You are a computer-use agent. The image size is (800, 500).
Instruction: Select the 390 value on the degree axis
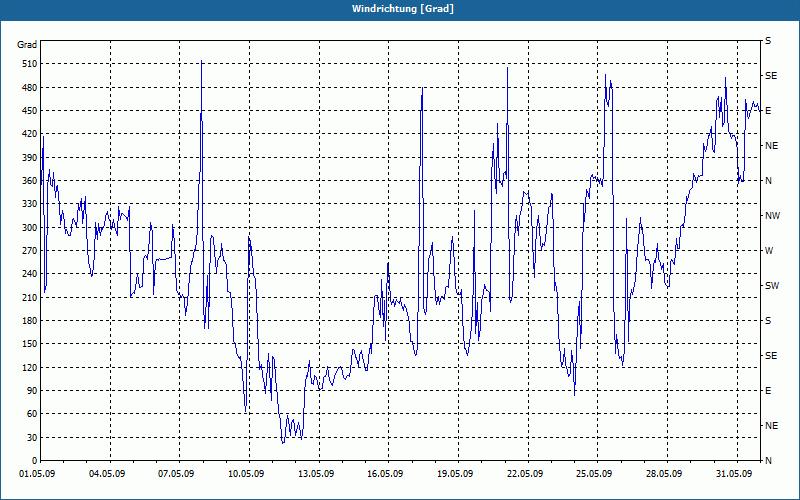29,158
